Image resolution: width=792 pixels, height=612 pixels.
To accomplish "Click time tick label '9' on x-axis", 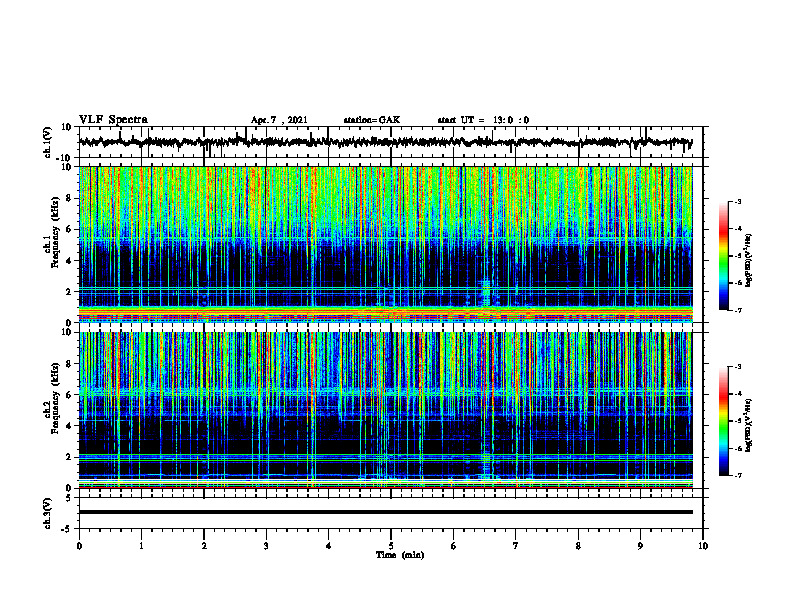I will (x=640, y=546).
